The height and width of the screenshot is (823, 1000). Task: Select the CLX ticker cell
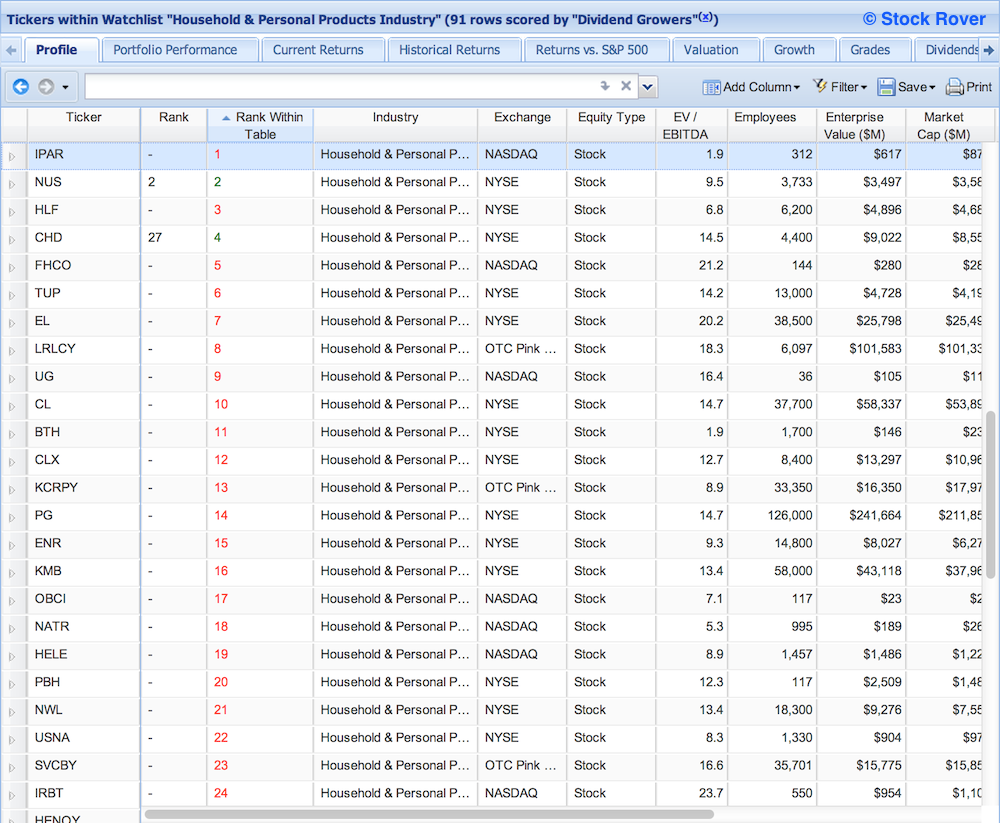[84, 460]
